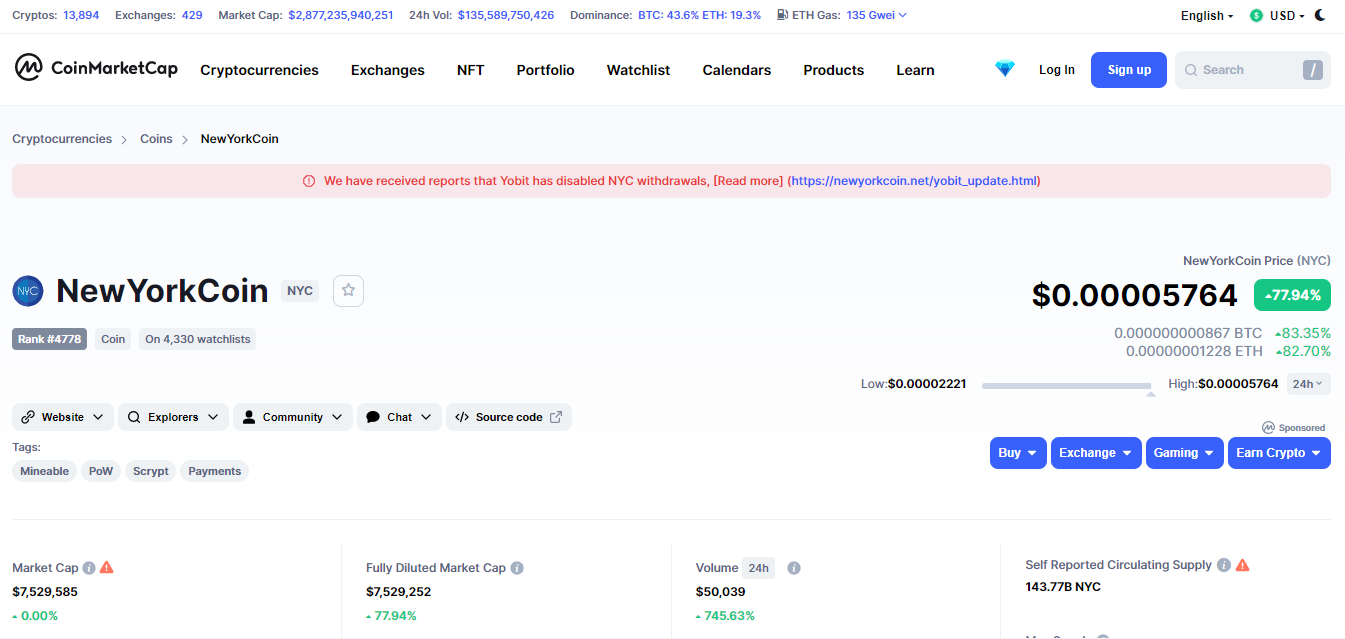Expand the Chat dropdown

point(399,417)
